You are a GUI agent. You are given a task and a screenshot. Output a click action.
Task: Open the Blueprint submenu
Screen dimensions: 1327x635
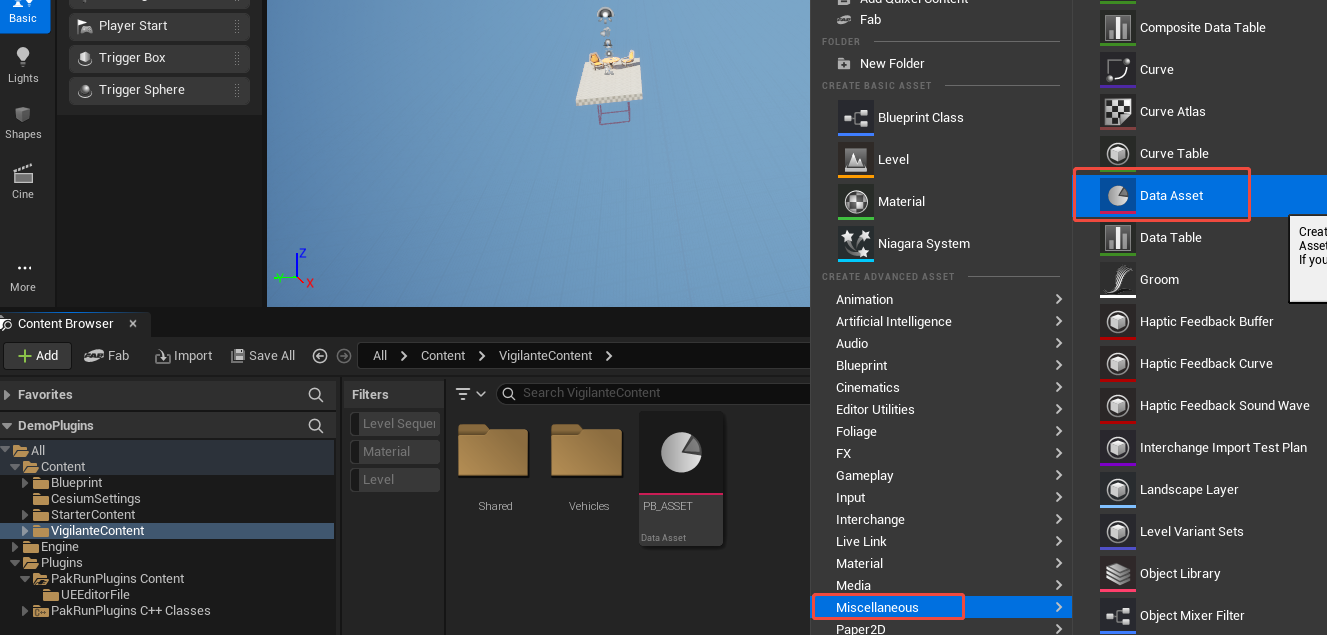pos(941,366)
